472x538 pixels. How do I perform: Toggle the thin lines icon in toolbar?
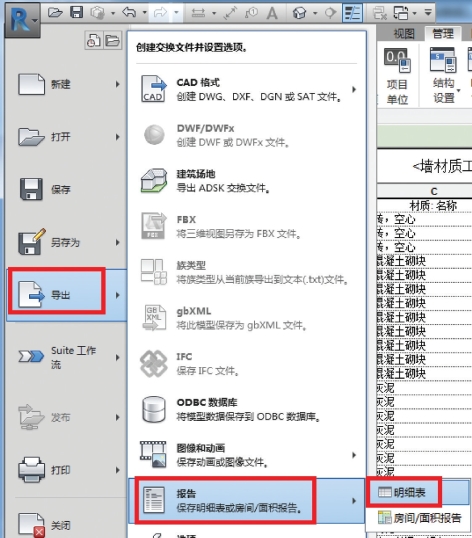[x=353, y=13]
